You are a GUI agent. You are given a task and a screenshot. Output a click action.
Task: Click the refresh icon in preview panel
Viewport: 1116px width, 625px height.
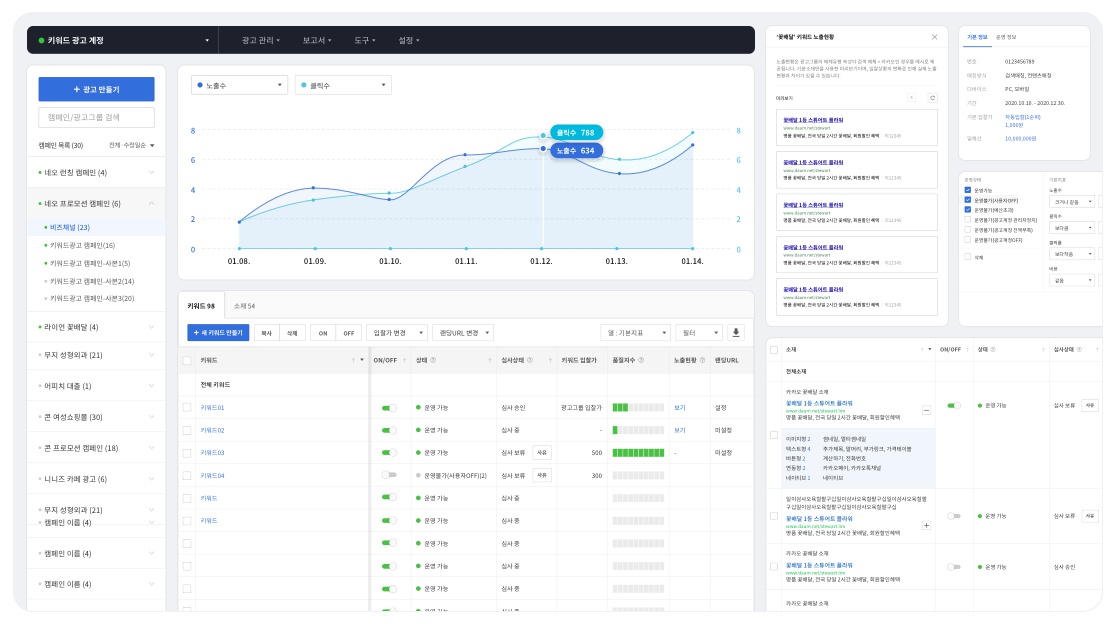[x=932, y=98]
